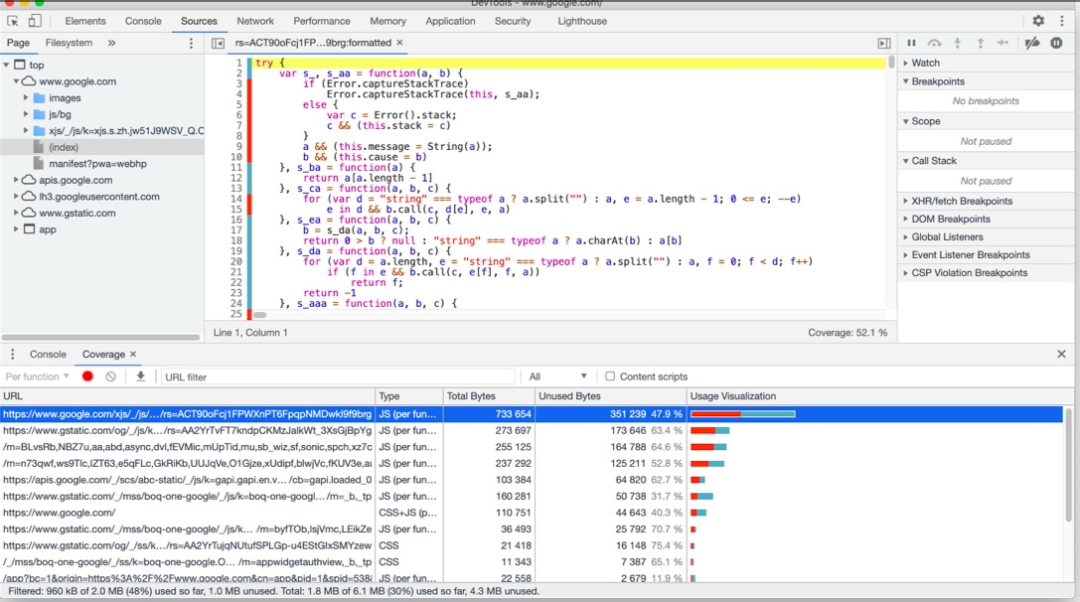Enable the Content scripts checkbox
1080x602 pixels.
tap(610, 377)
